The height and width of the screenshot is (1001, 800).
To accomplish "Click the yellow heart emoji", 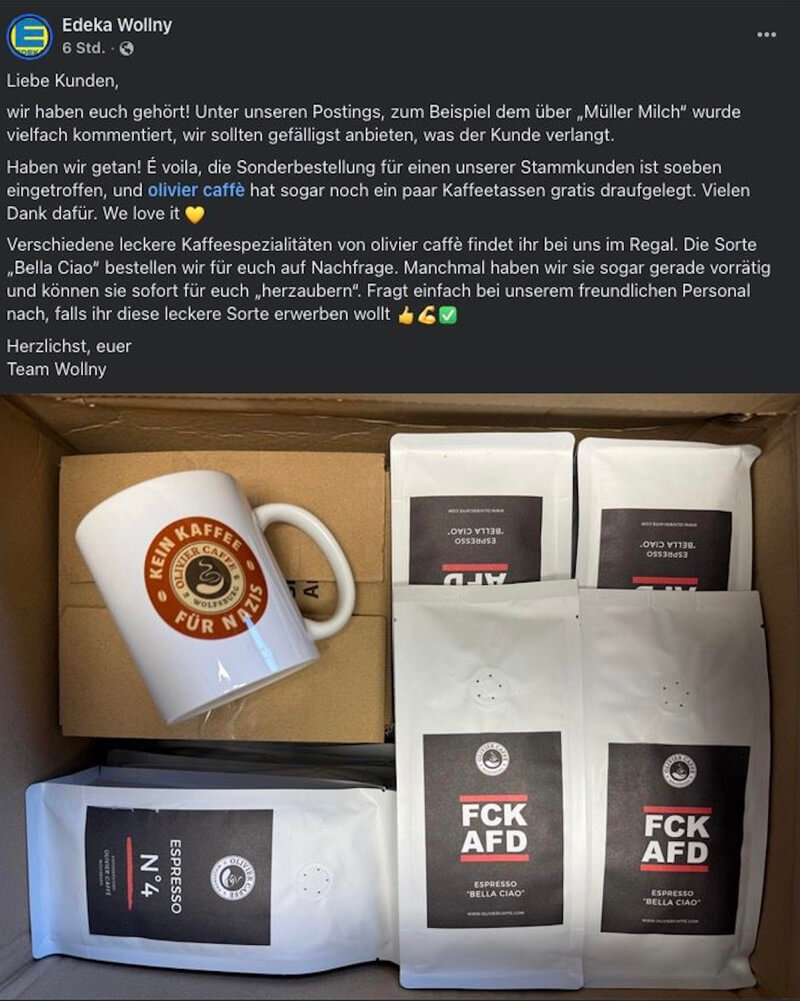I will (x=195, y=214).
